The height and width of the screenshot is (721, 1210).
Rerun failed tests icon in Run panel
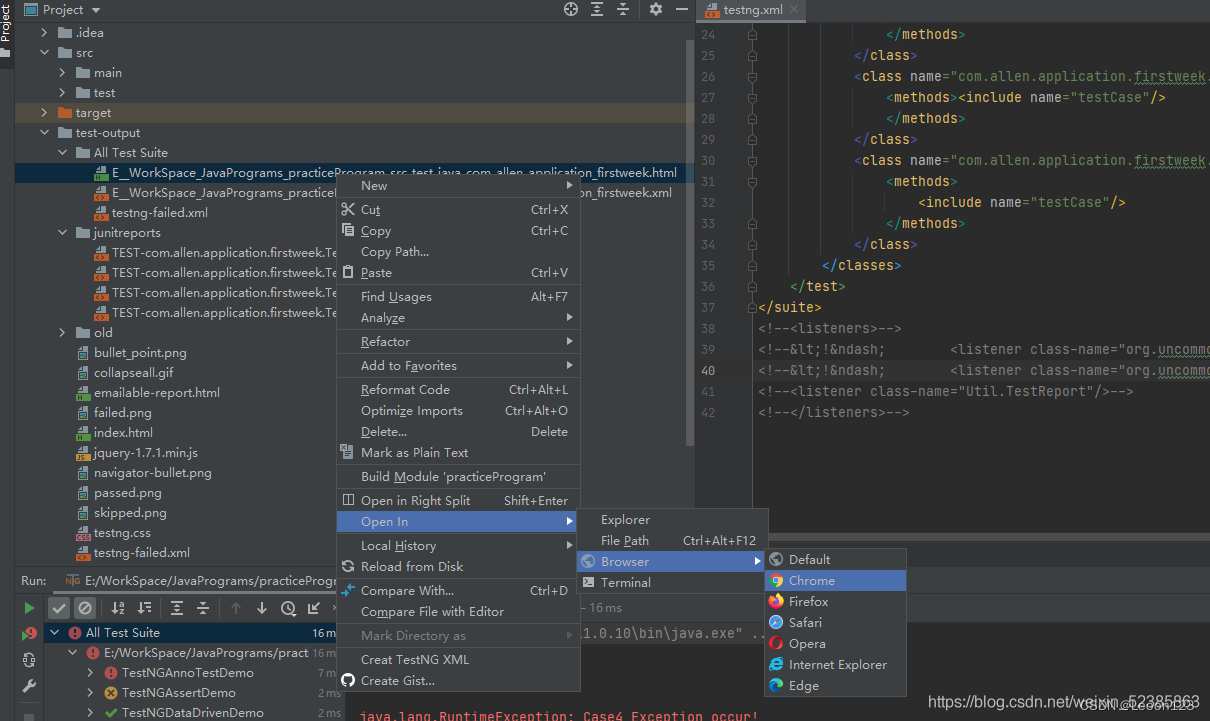click(29, 633)
